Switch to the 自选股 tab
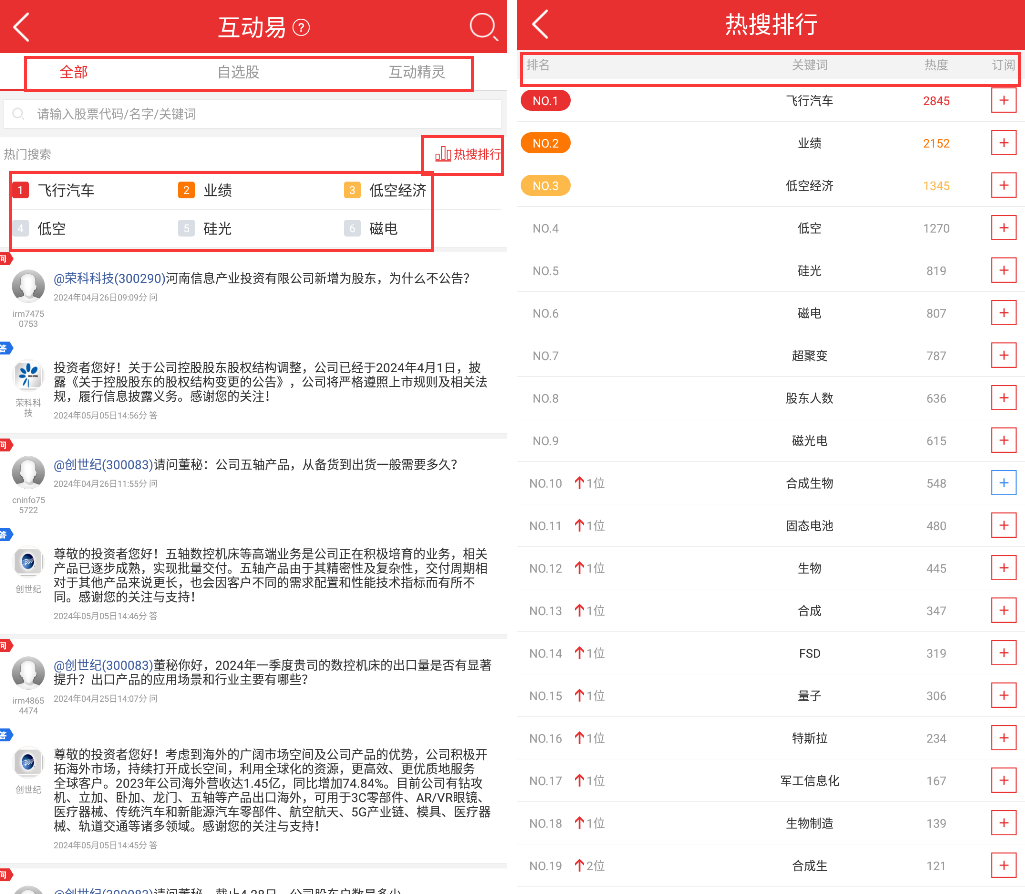 tap(239, 72)
